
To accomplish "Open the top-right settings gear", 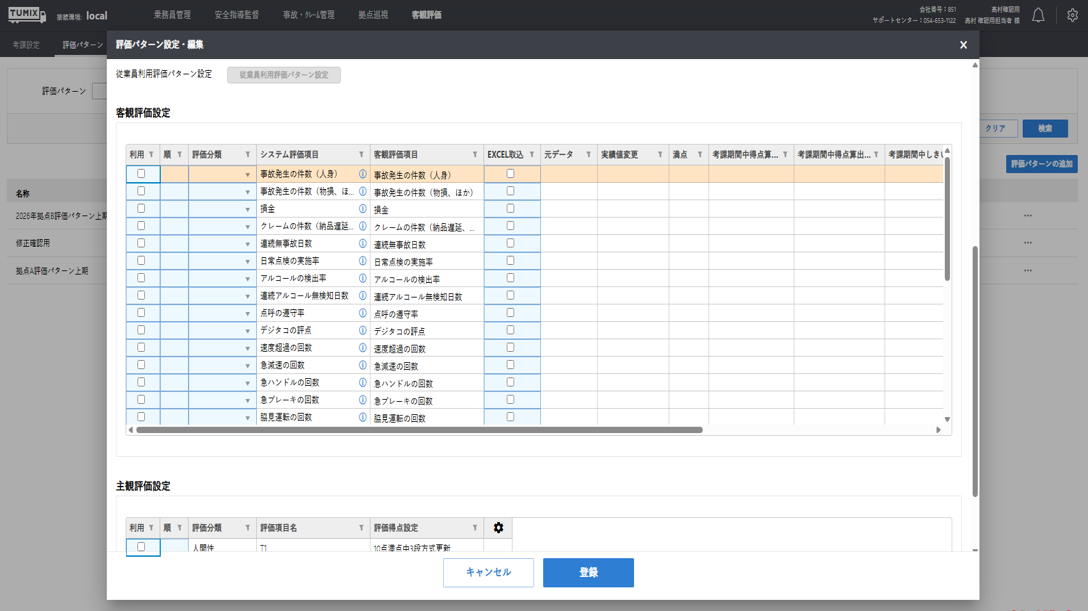I will tap(1072, 15).
